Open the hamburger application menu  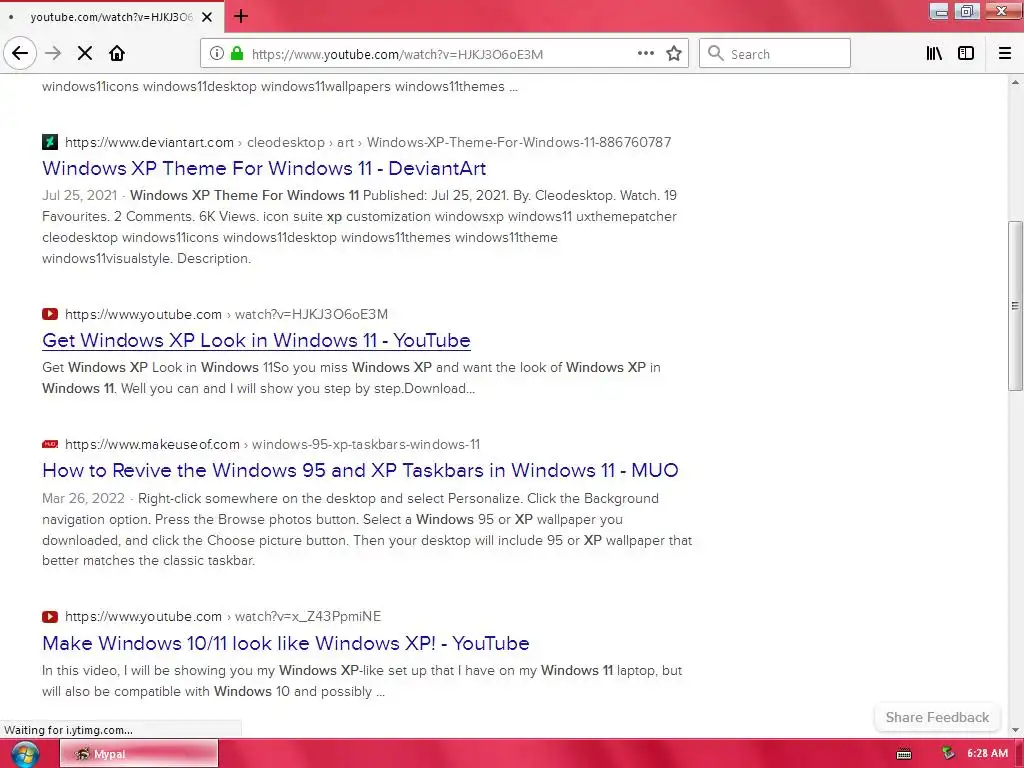[1005, 54]
